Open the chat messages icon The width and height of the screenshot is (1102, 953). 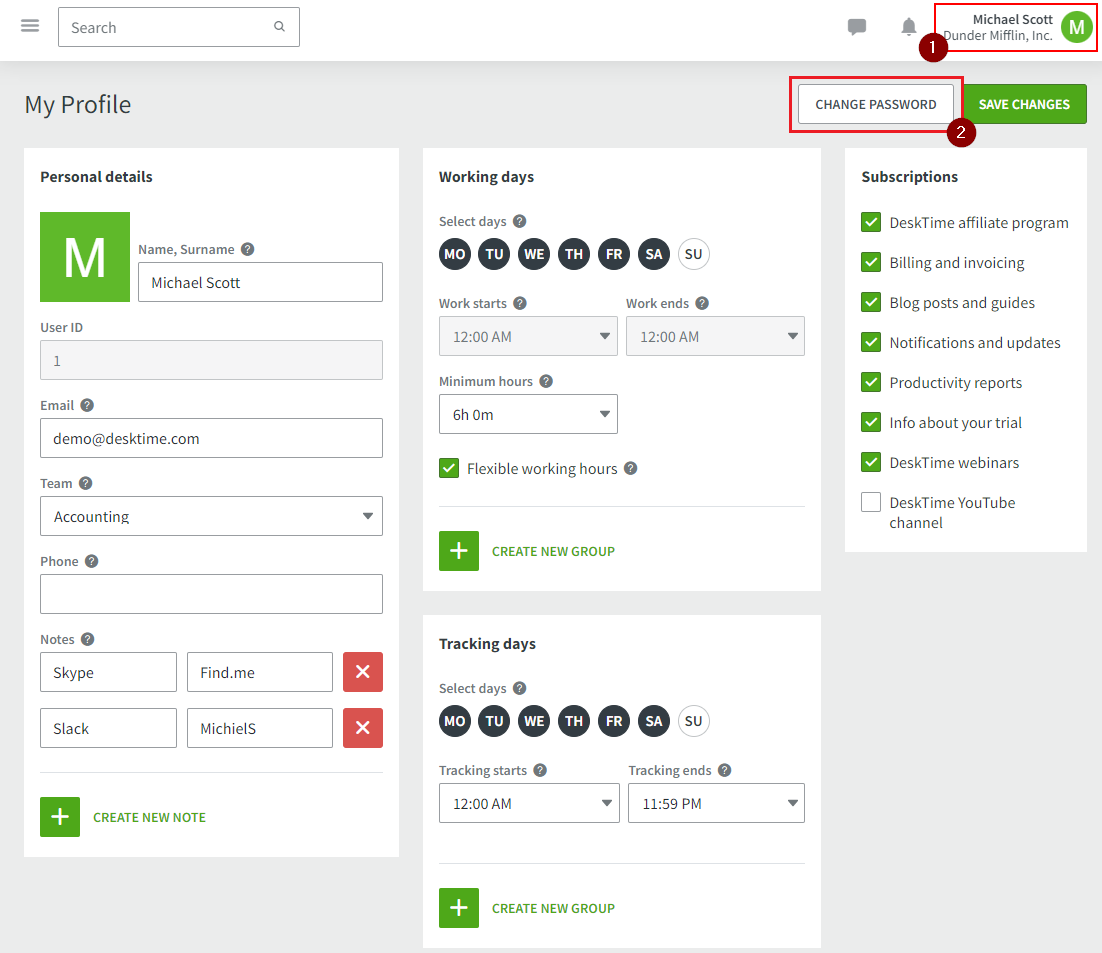[857, 27]
